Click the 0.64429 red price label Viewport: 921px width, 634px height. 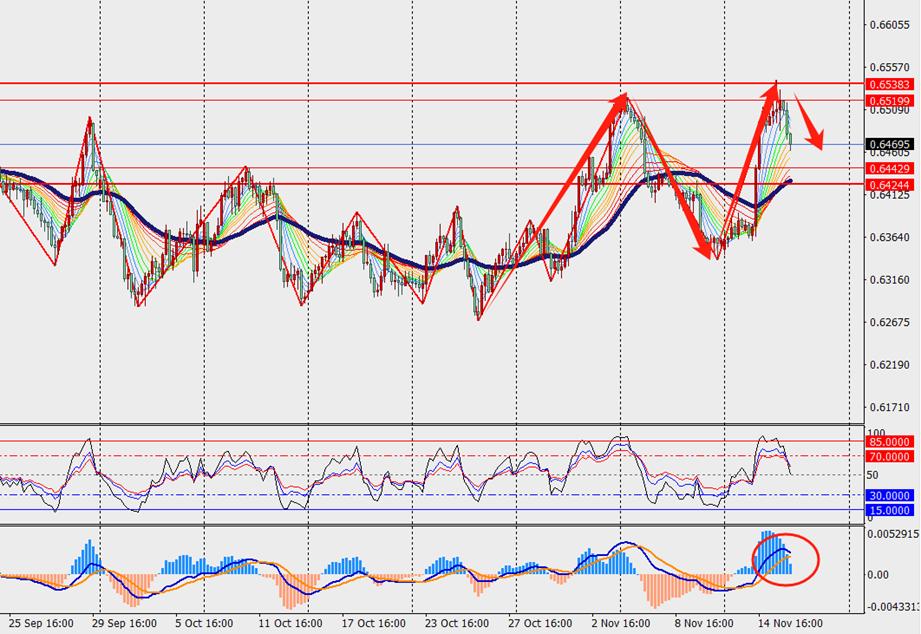(x=890, y=169)
